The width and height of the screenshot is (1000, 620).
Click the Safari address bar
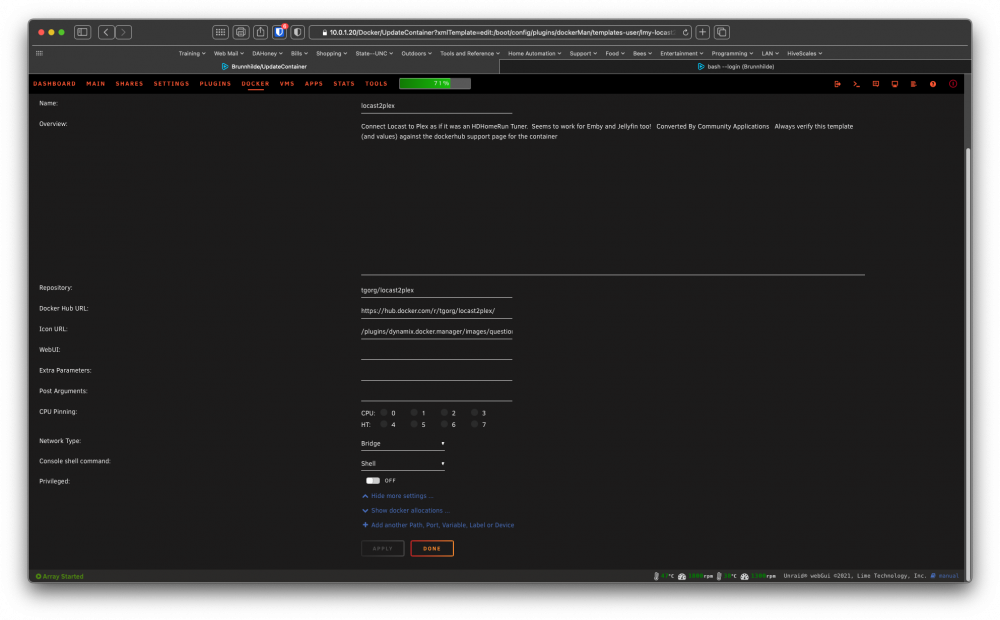tap(501, 33)
